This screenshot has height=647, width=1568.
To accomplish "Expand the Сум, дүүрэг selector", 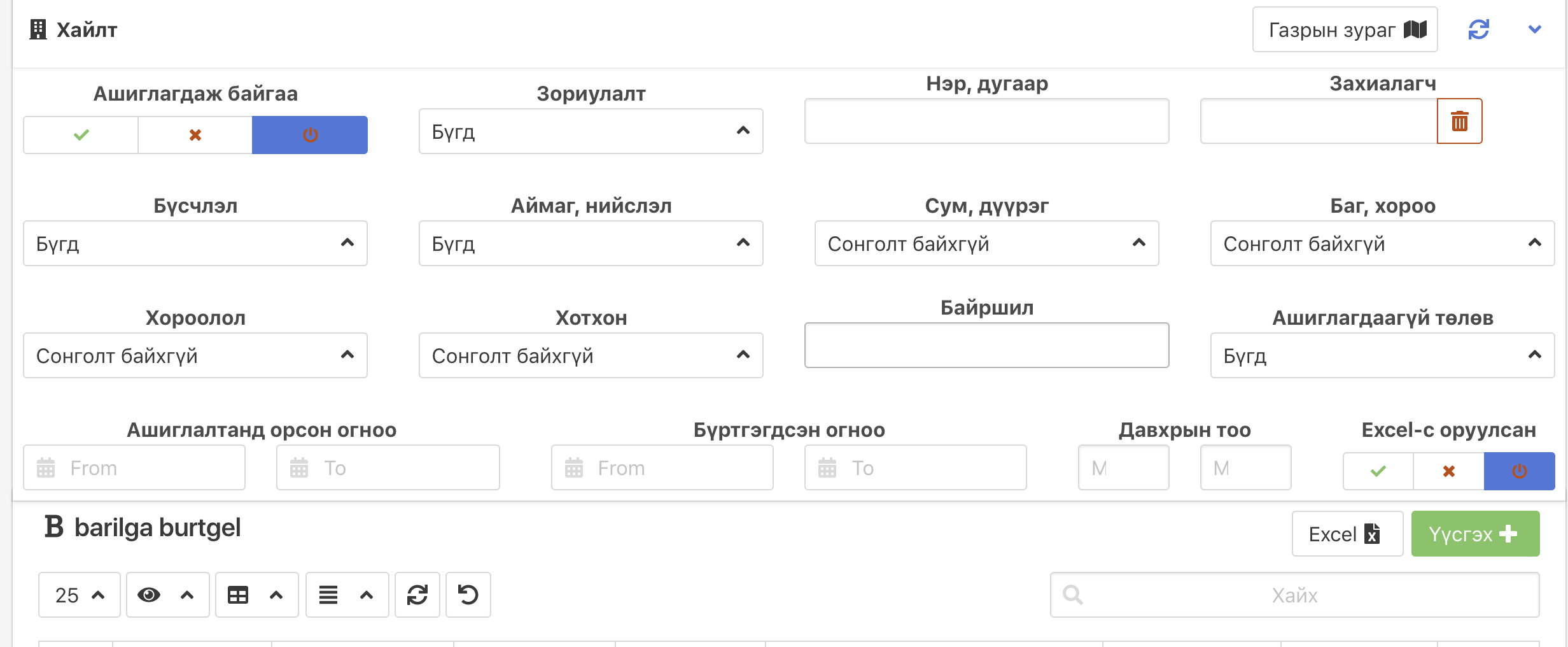I will 986,243.
